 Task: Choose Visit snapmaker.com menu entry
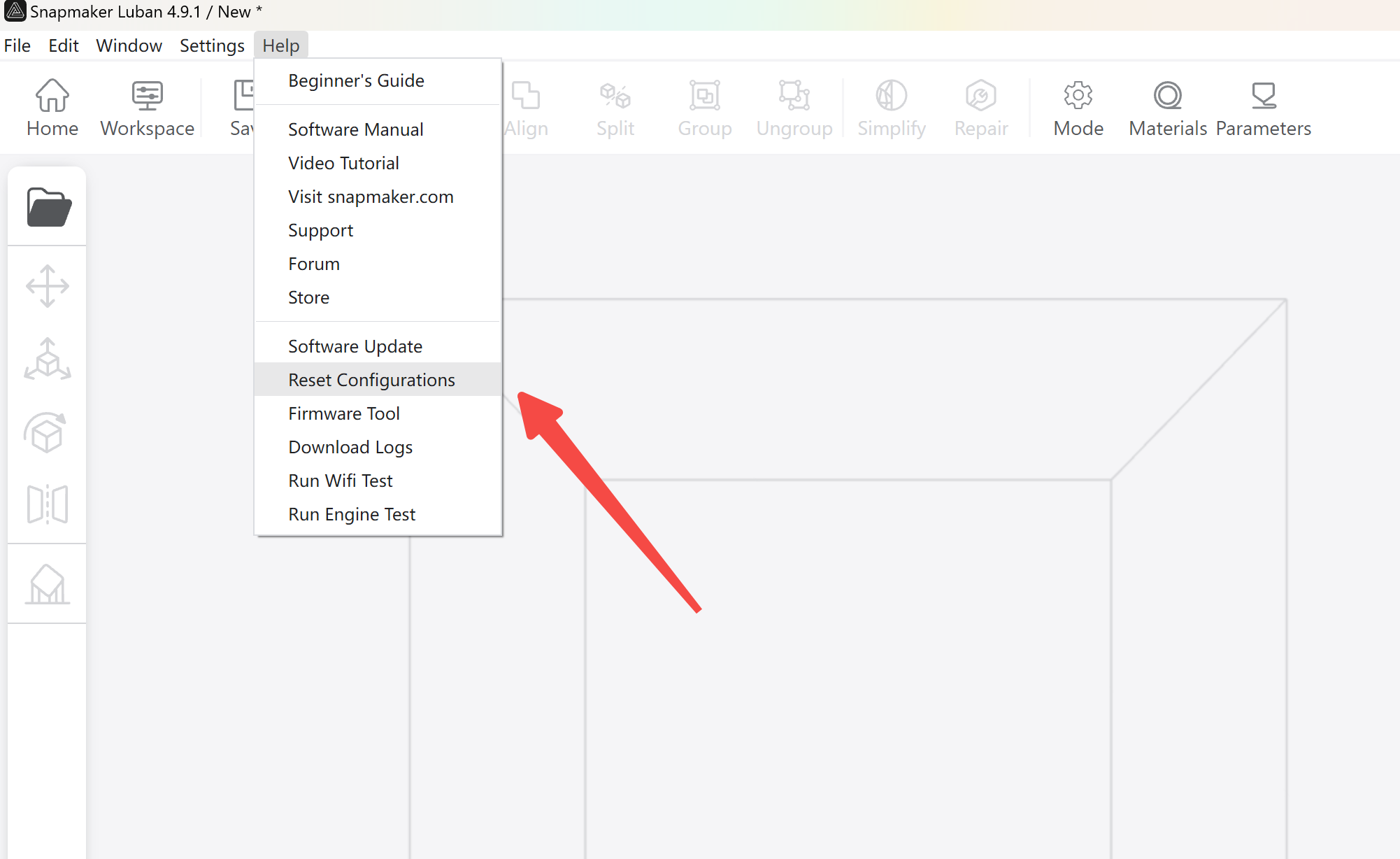tap(378, 197)
